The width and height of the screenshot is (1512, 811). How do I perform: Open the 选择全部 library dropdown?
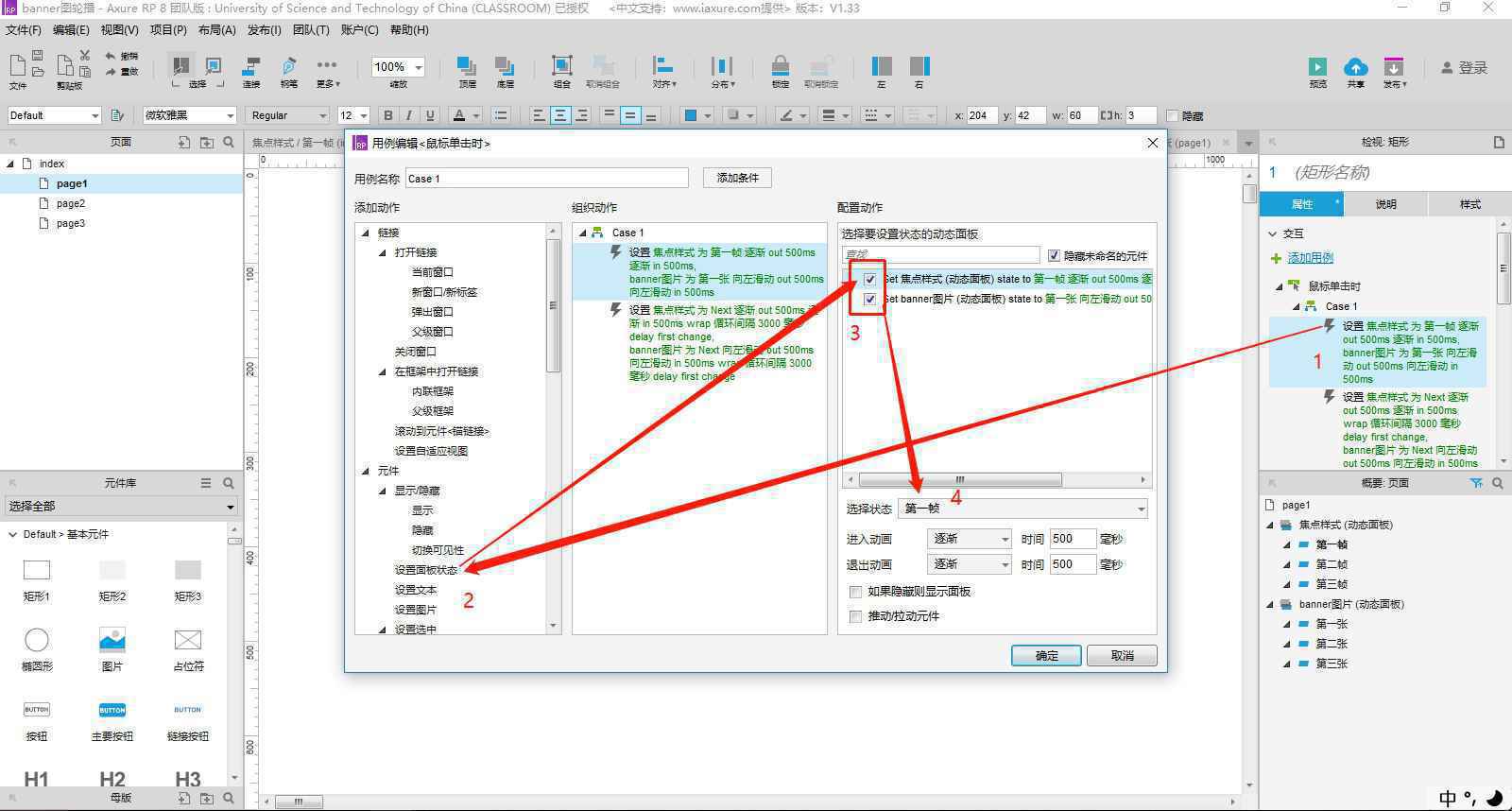click(x=120, y=507)
